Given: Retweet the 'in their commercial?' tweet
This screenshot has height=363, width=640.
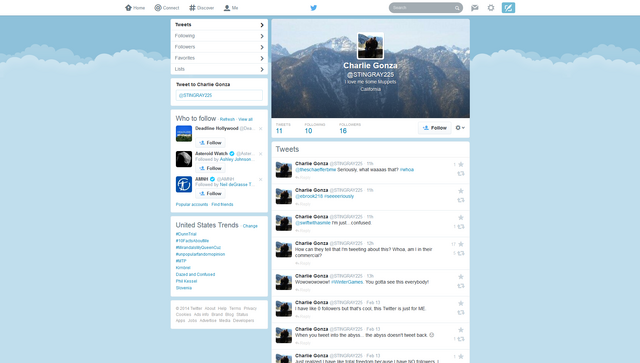Looking at the screenshot, I should [461, 253].
